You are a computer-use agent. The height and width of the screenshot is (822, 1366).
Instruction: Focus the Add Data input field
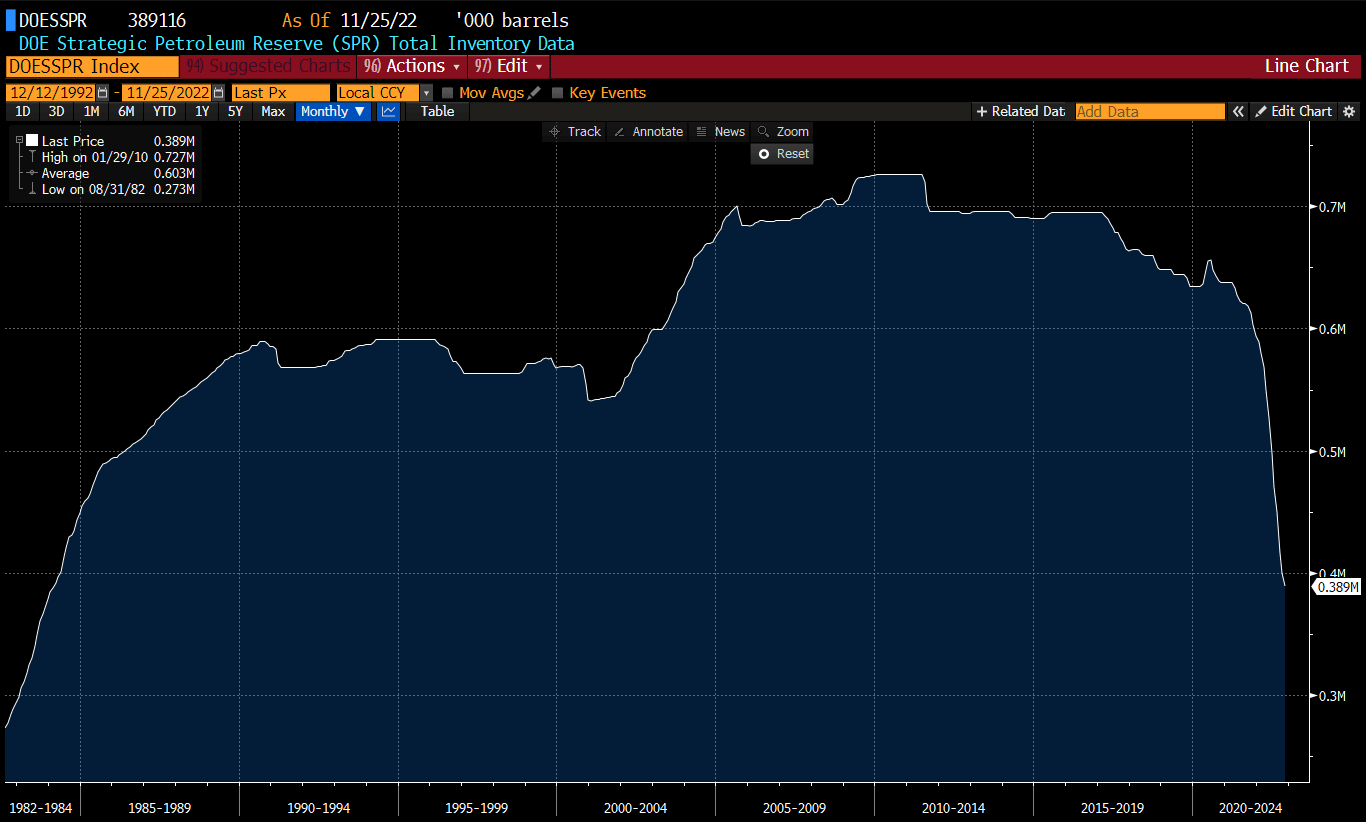point(1150,111)
